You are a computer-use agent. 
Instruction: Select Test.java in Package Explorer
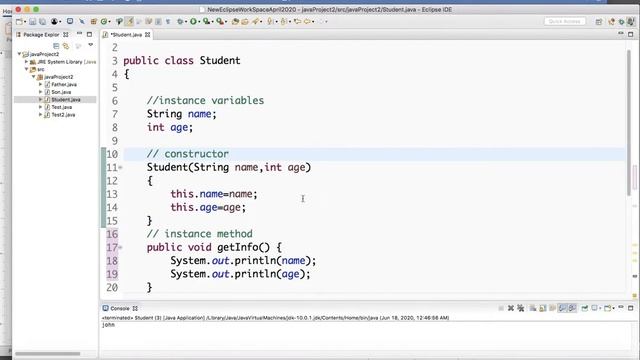(62, 107)
